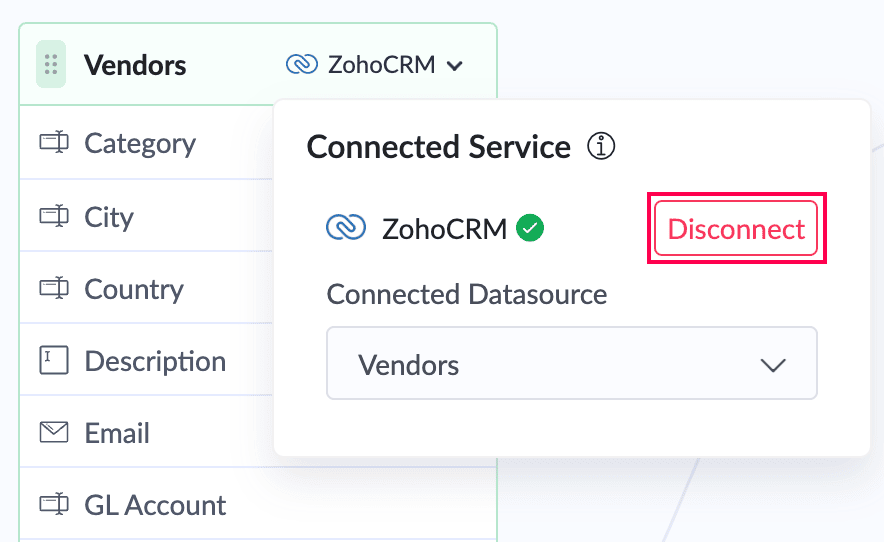Click the ZohoCRM link icon in header

click(302, 64)
